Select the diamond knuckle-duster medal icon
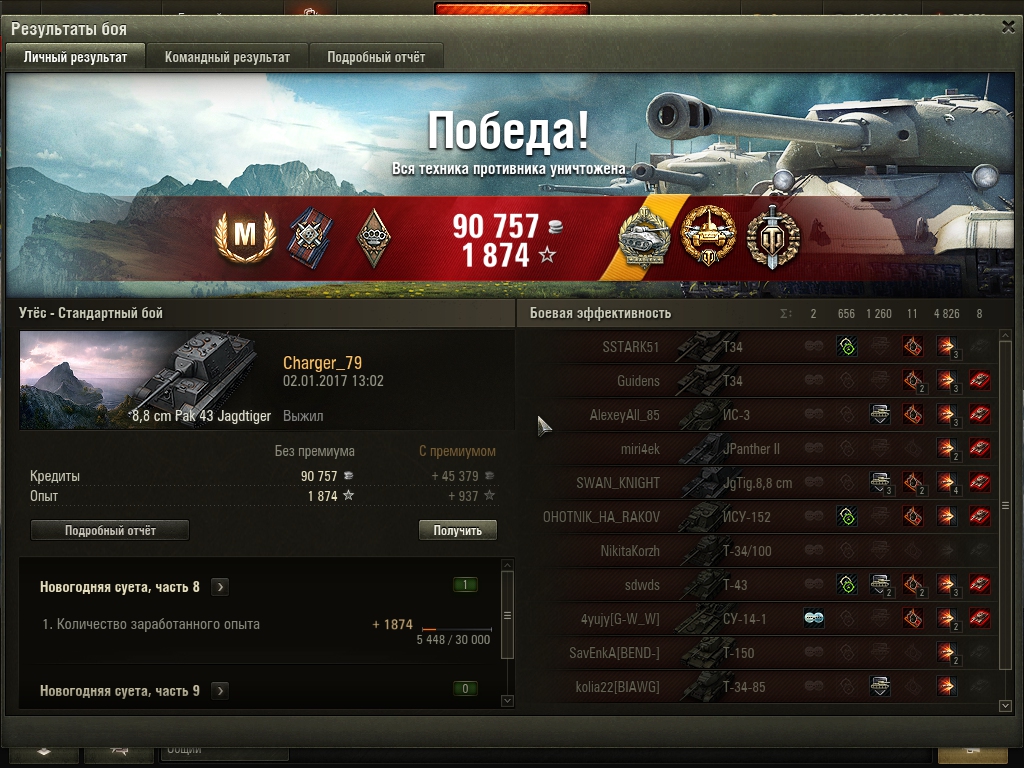Screen dimensions: 1024x768 (374, 238)
